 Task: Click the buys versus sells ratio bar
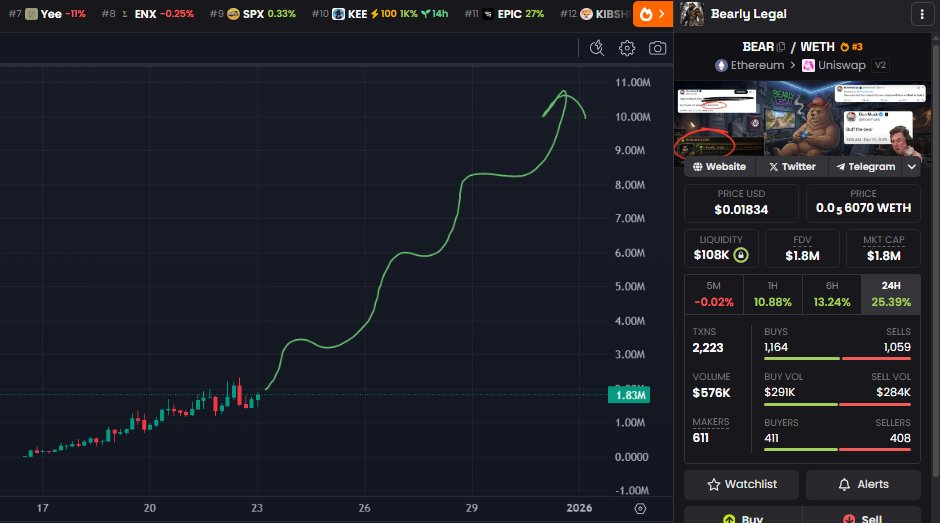click(x=837, y=359)
